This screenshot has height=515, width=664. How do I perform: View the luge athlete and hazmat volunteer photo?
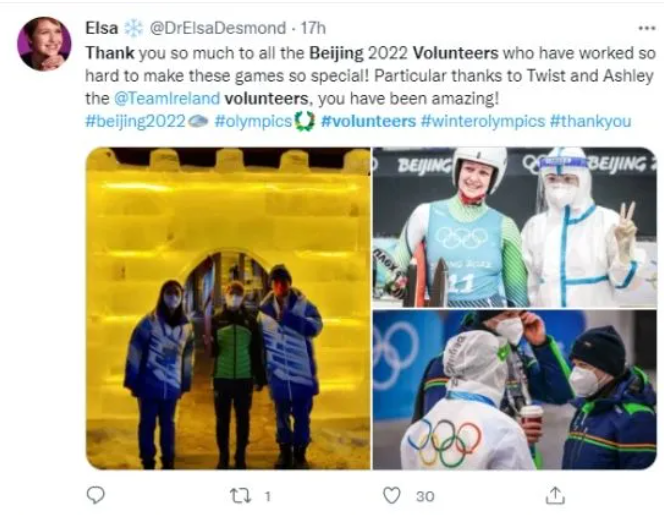pyautogui.click(x=515, y=227)
